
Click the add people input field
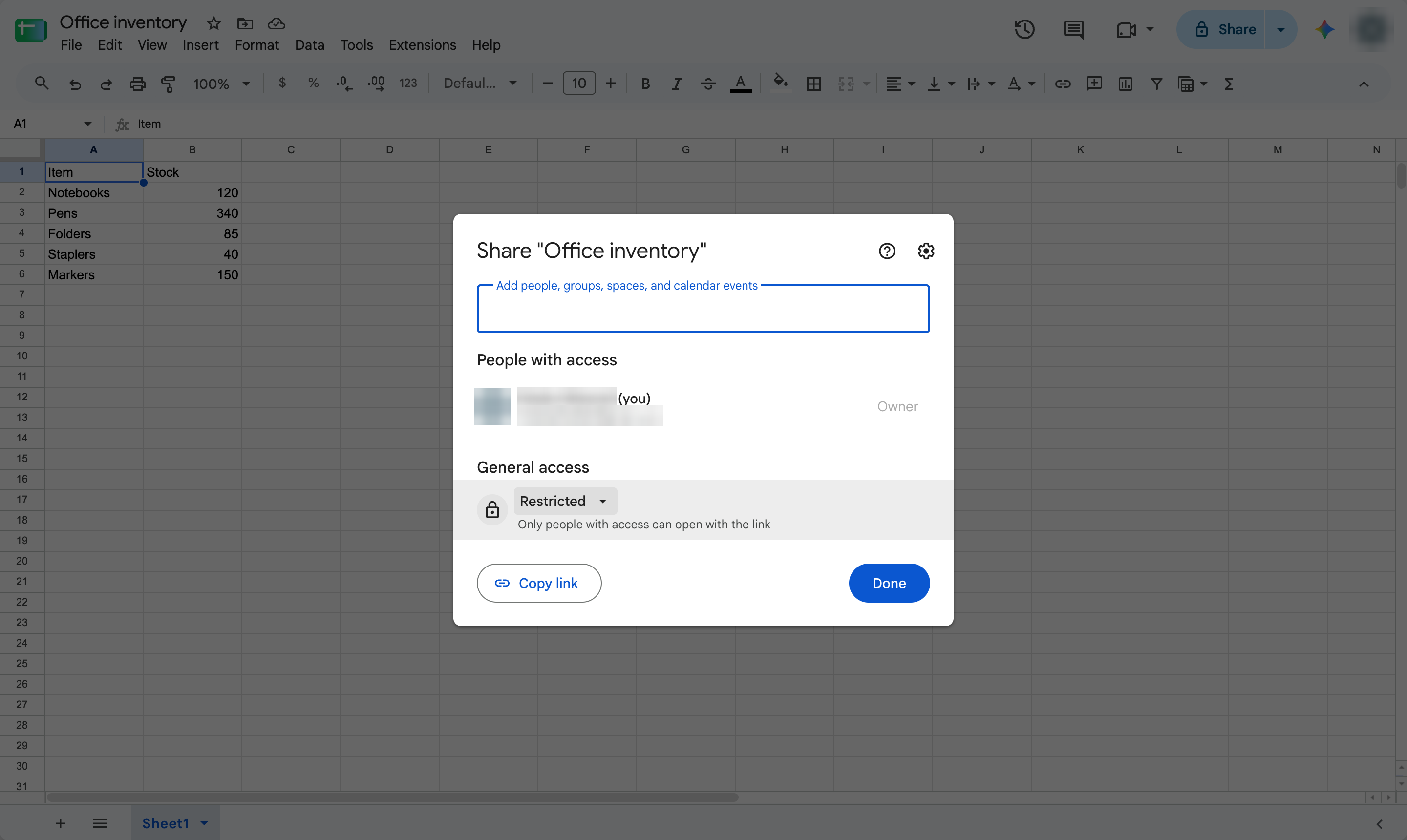coord(703,309)
